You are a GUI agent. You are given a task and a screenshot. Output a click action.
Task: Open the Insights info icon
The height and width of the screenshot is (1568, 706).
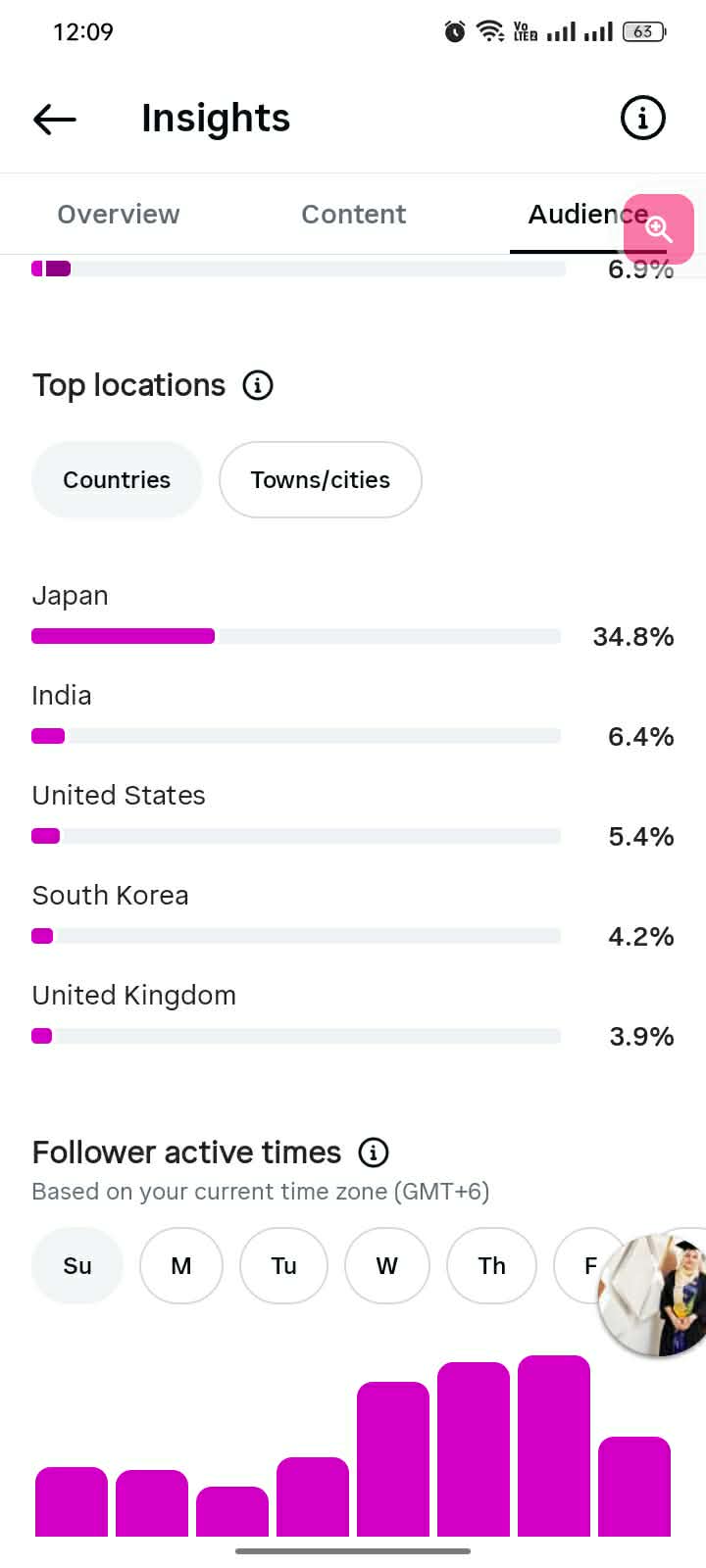(x=643, y=119)
